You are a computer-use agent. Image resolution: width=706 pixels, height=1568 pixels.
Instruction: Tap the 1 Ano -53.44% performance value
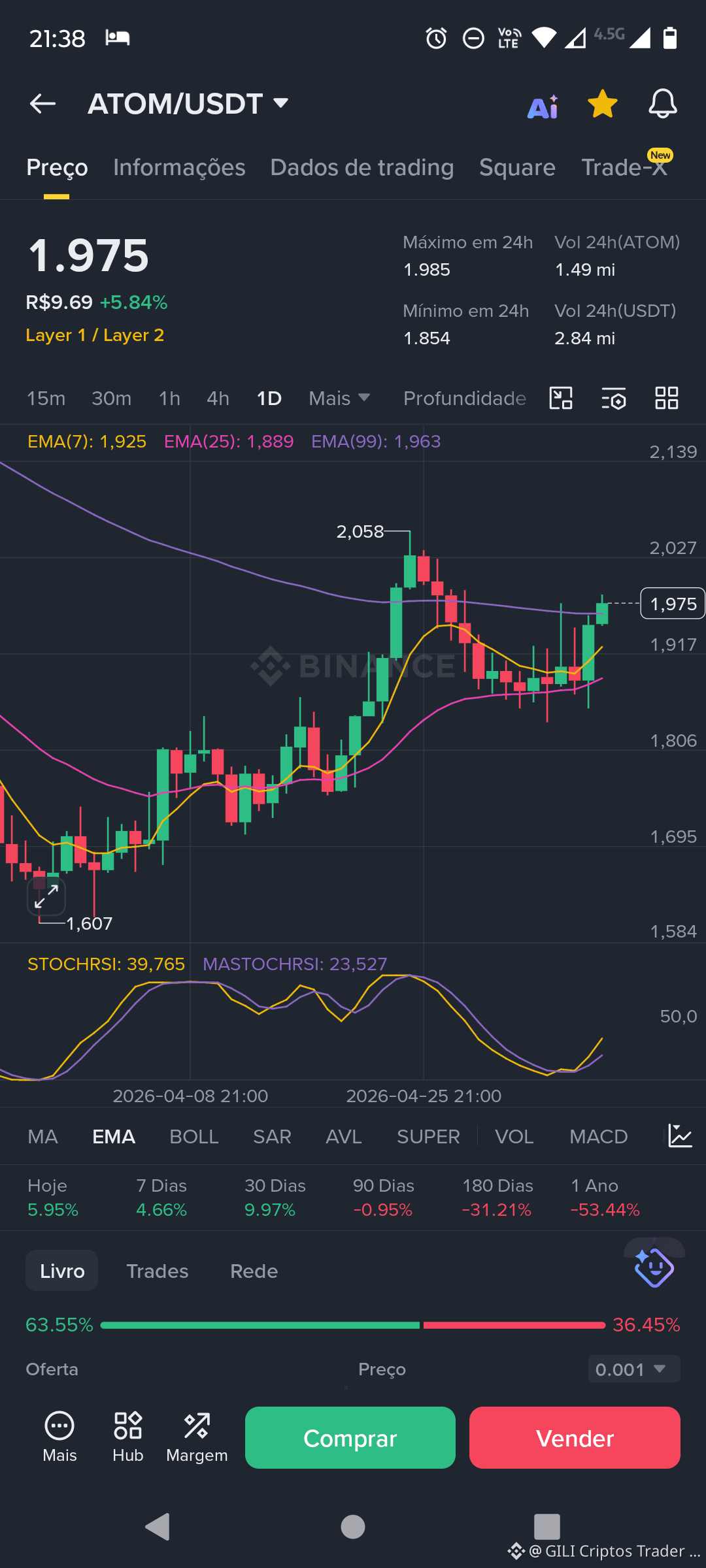point(605,1210)
